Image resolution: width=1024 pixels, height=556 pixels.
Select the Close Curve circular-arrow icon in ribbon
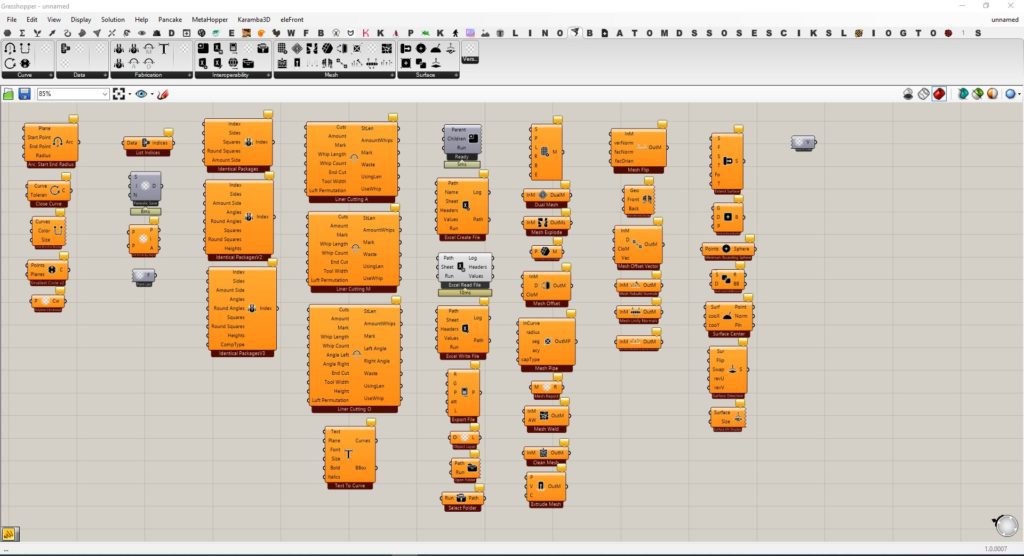[x=10, y=63]
